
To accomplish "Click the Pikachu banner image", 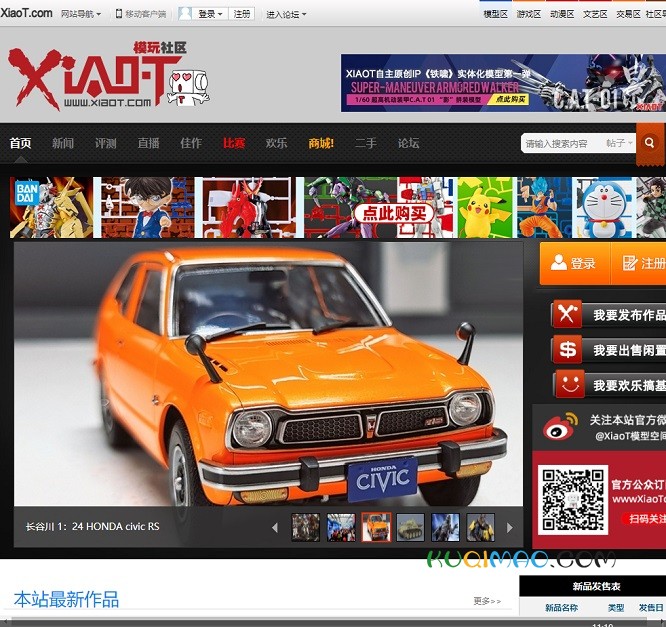I will tap(485, 207).
